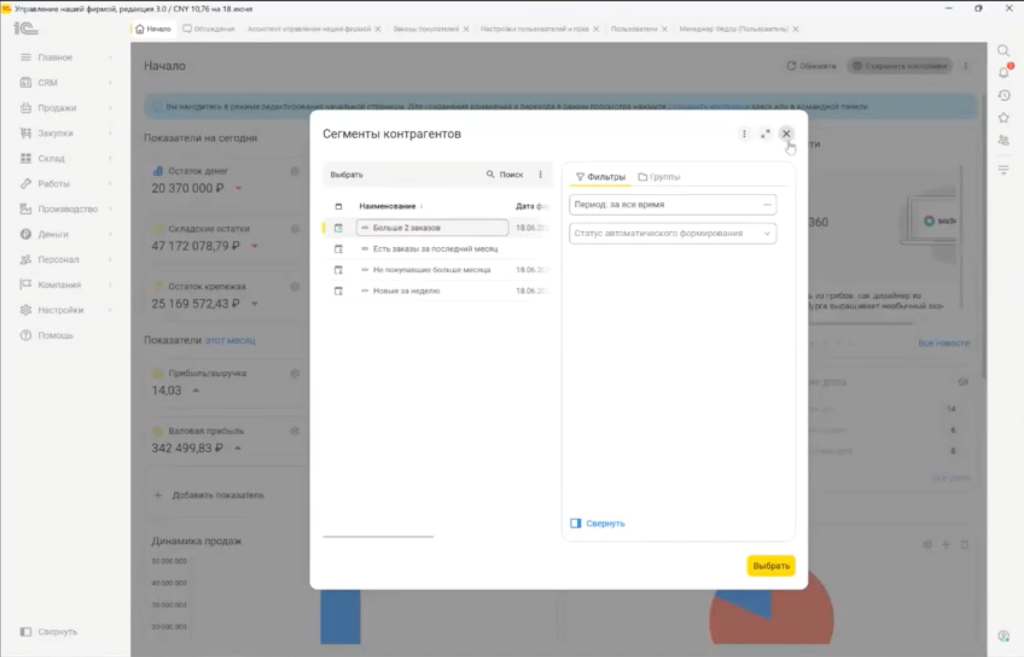The height and width of the screenshot is (657, 1024).
Task: Click the global search icon in right sidebar
Action: [x=1003, y=50]
